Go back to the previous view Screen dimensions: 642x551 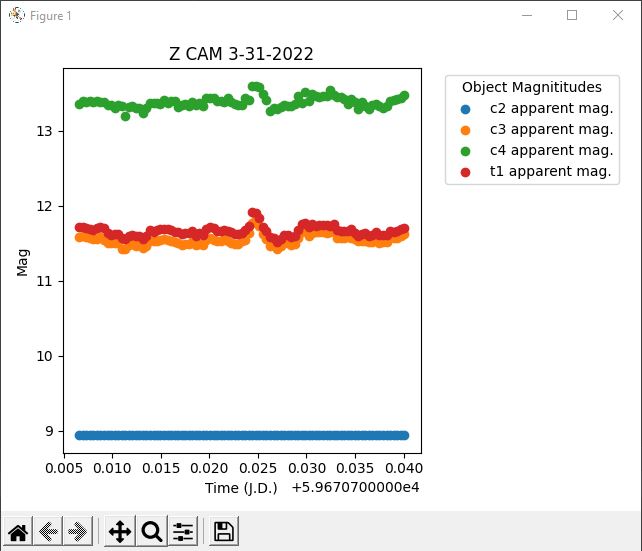coord(48,531)
